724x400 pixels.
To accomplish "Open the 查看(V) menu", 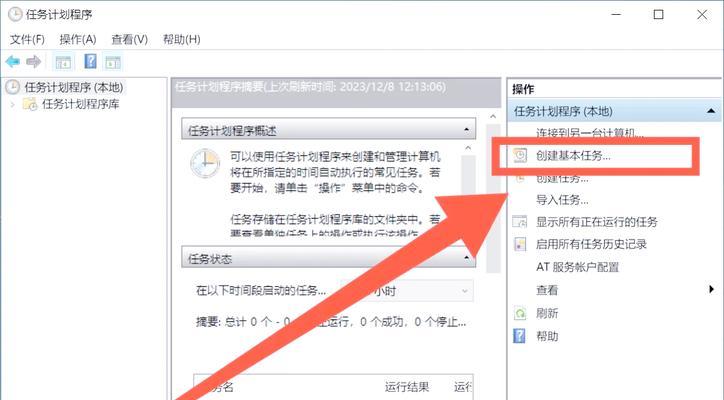I will [129, 40].
